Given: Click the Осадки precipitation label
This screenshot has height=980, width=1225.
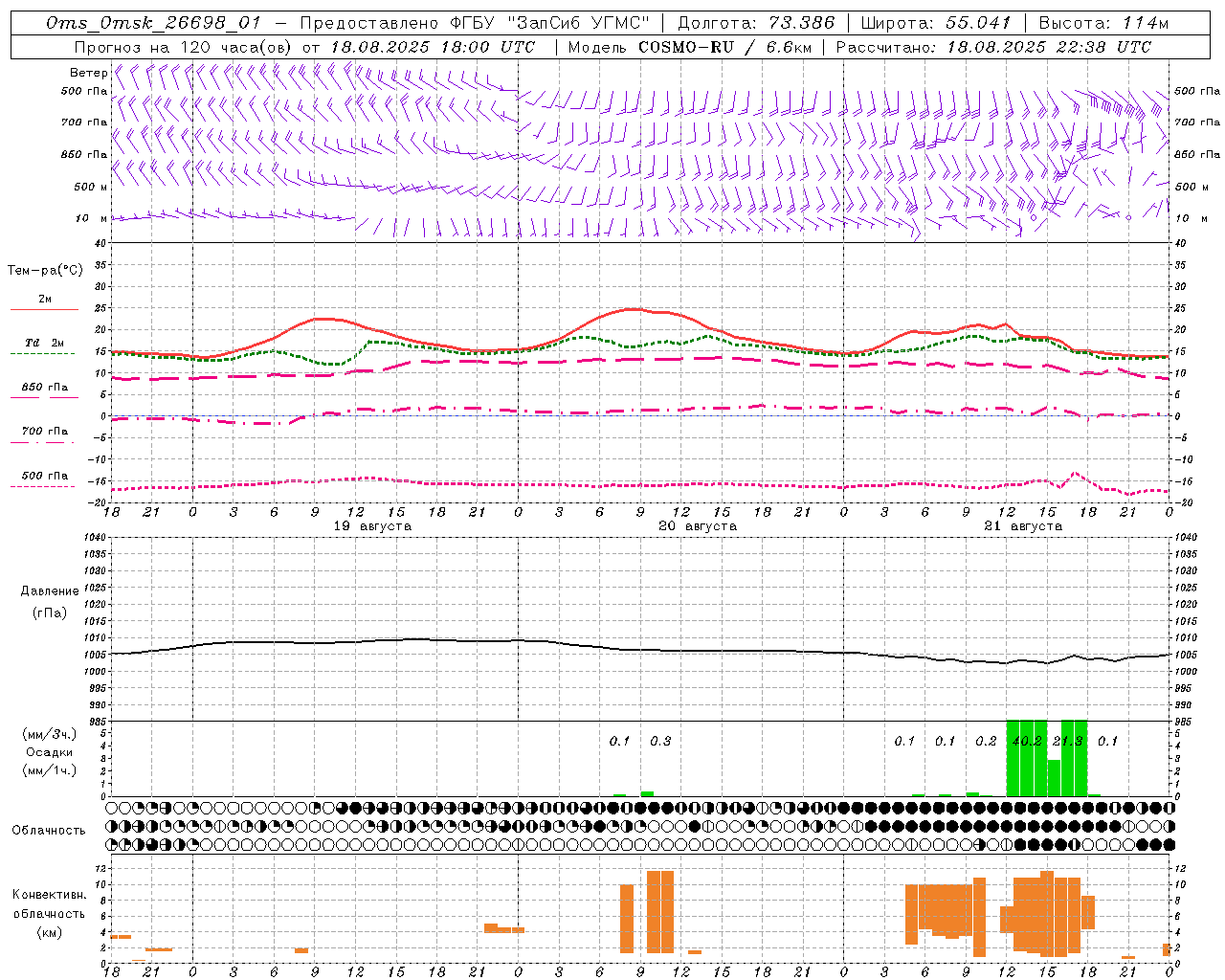Looking at the screenshot, I should pyautogui.click(x=49, y=752).
